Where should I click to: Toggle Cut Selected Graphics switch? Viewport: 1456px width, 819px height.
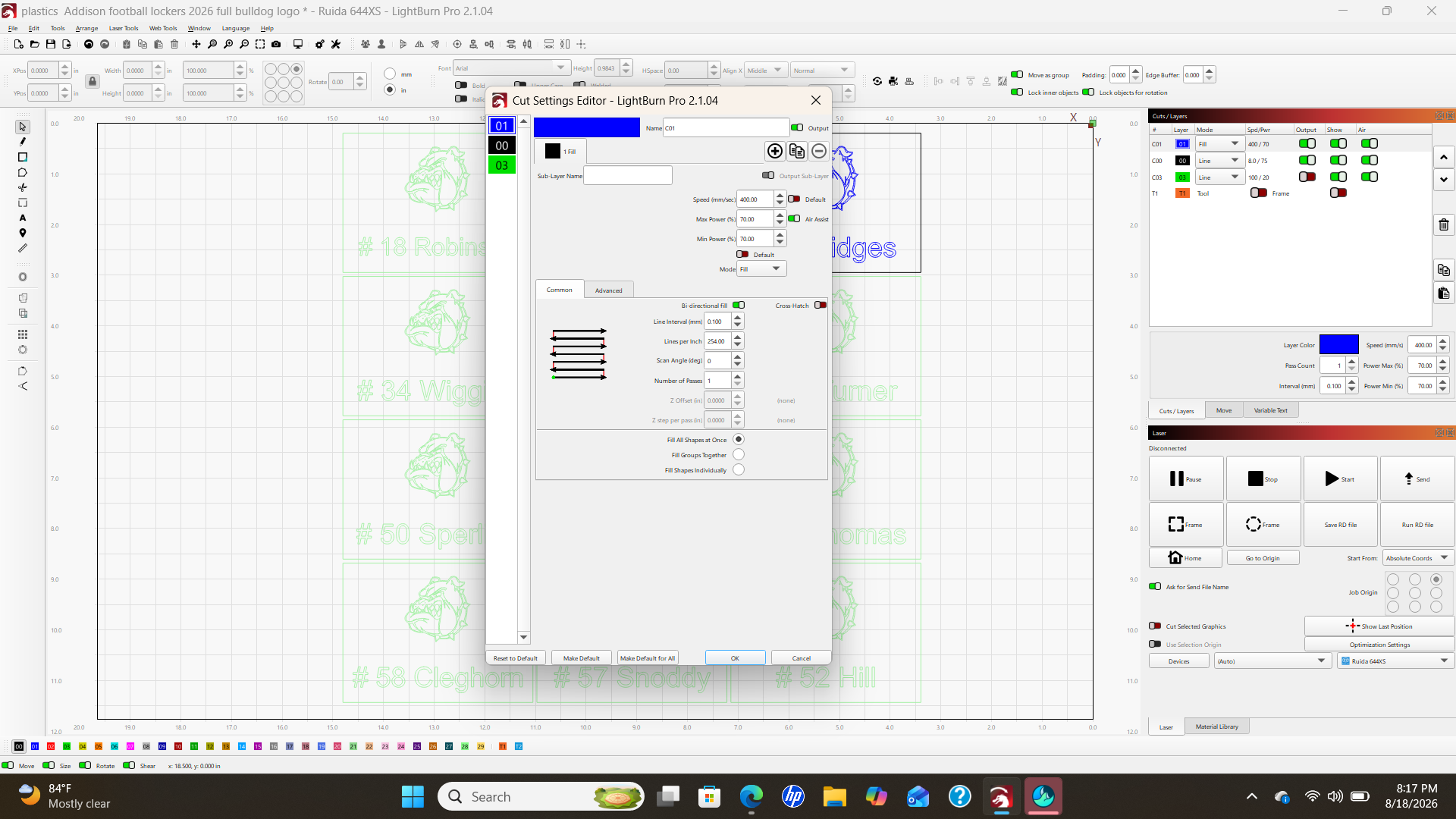click(1155, 626)
